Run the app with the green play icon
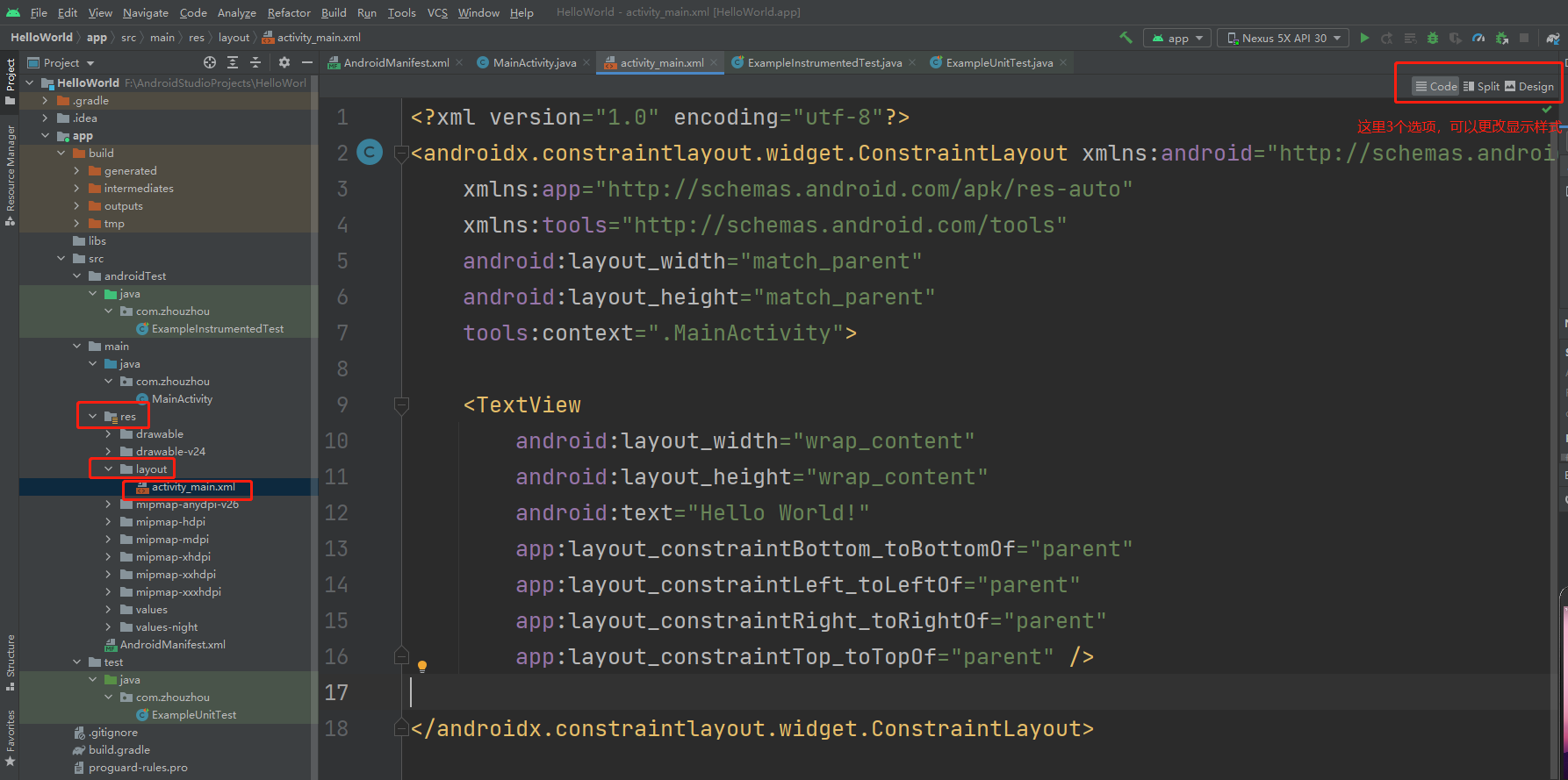This screenshot has height=780, width=1568. (1364, 38)
